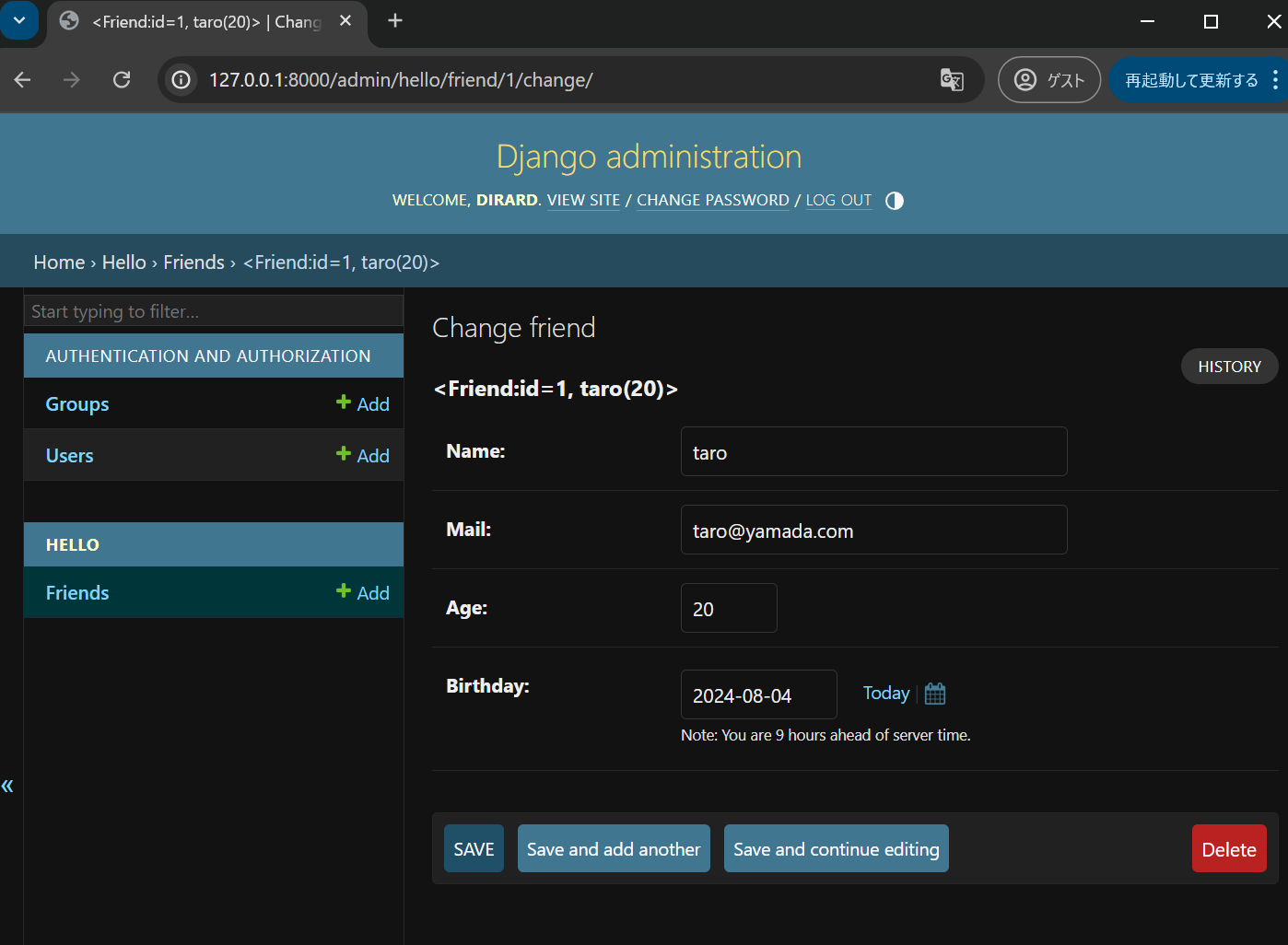The width and height of the screenshot is (1288, 945).
Task: Maximize the browser window
Action: (1211, 21)
